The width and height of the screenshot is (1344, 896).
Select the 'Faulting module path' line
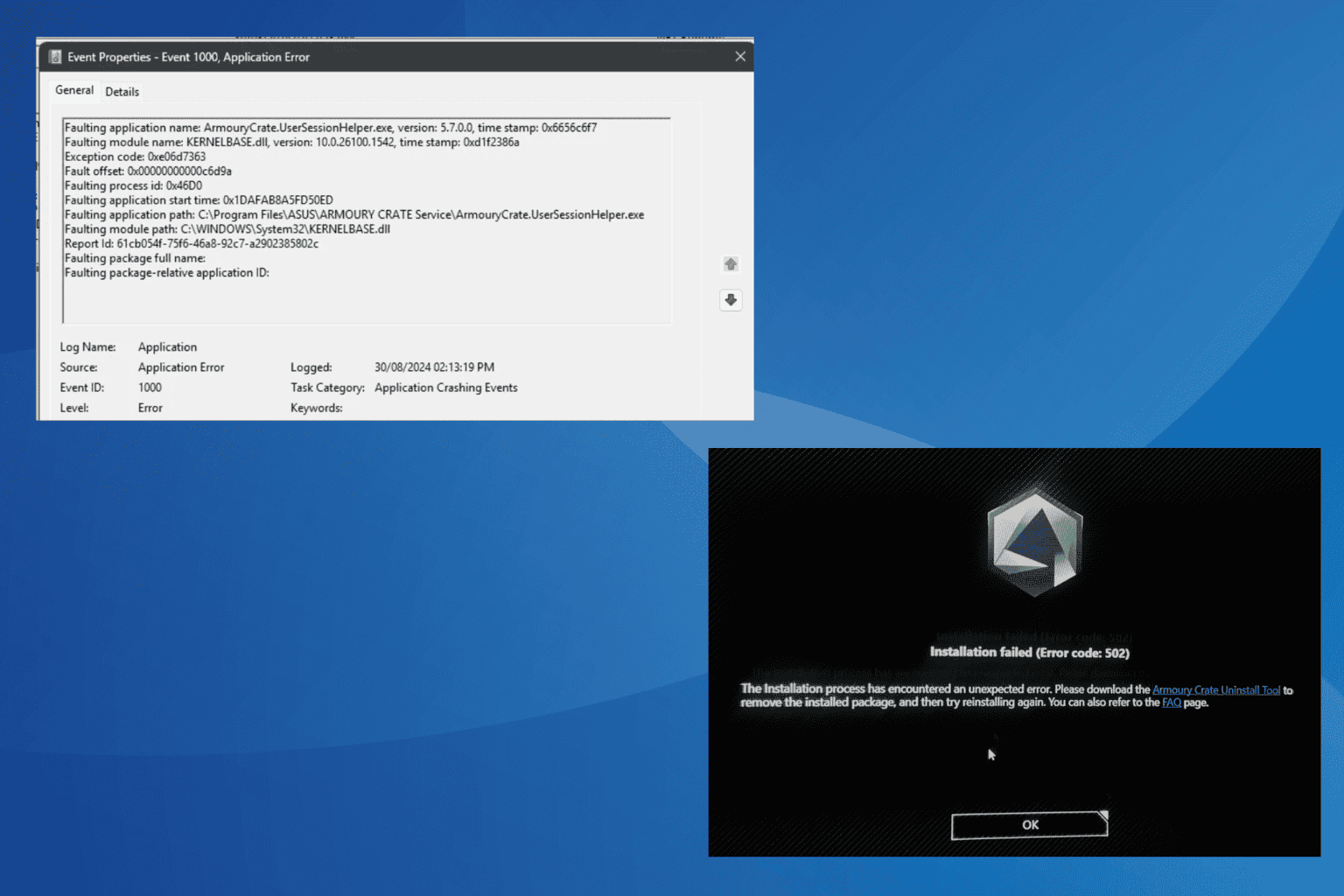tap(227, 229)
